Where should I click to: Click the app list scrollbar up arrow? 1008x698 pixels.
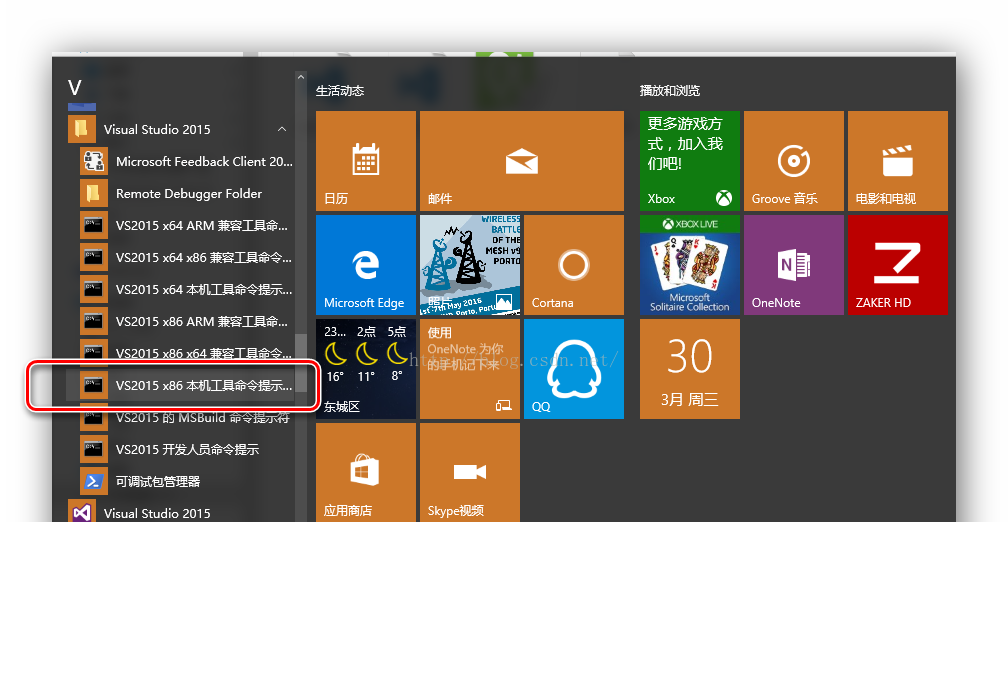coord(301,77)
